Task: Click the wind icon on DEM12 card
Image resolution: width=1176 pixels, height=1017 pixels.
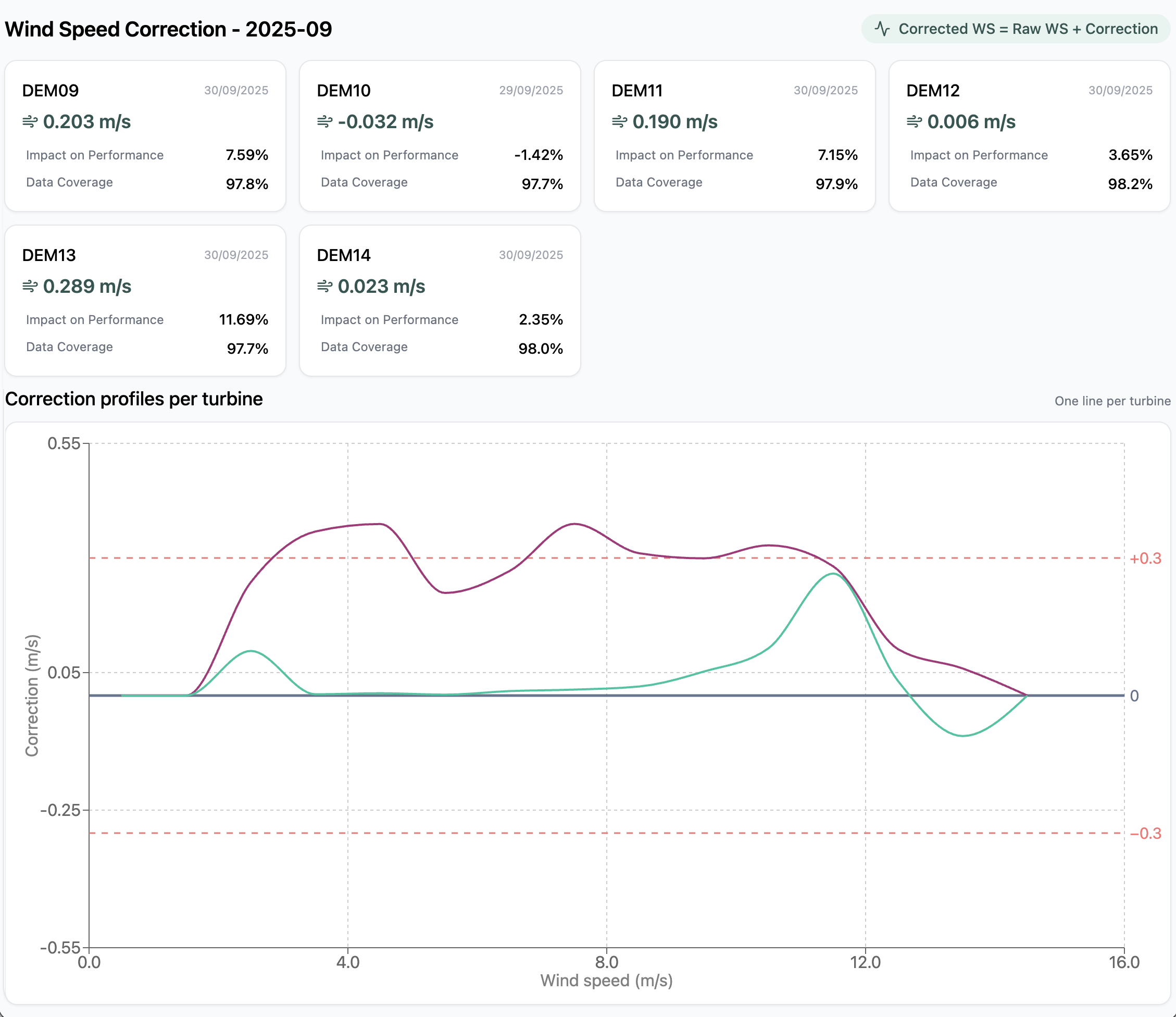Action: pyautogui.click(x=914, y=121)
